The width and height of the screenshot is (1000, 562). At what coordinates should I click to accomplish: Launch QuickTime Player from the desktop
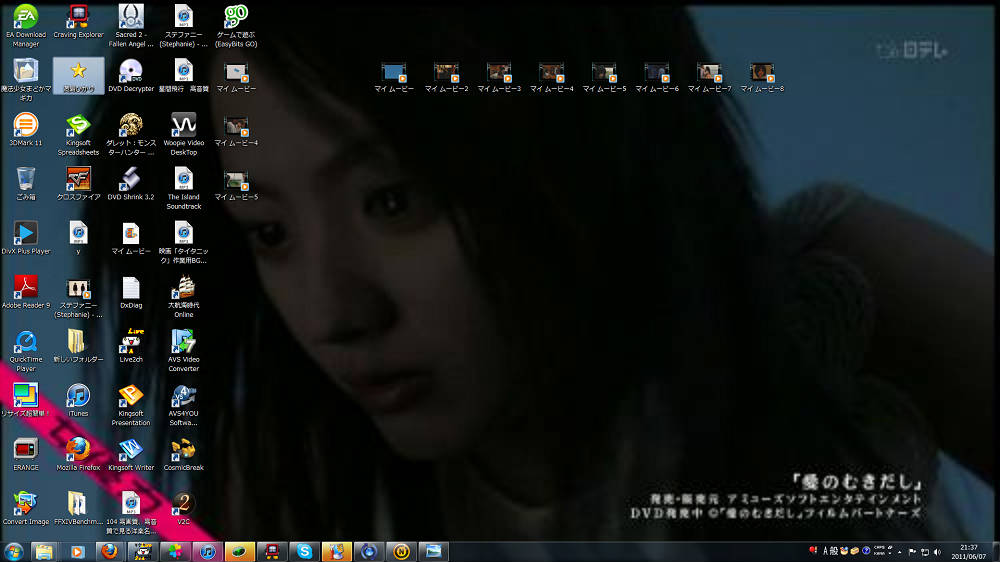[x=26, y=351]
